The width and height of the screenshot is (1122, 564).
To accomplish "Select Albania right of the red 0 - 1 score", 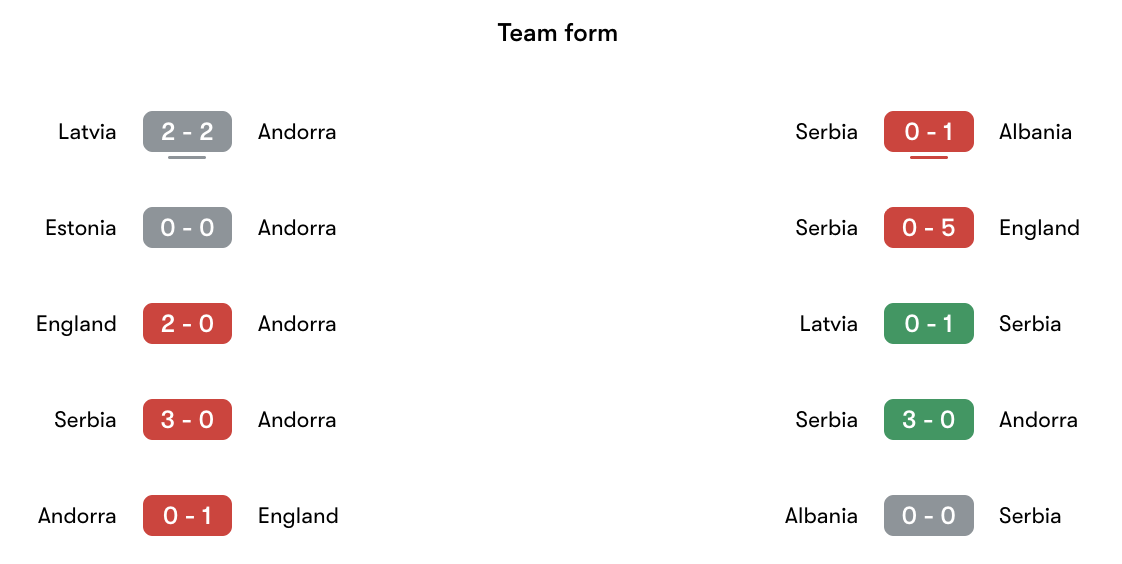I will [1035, 132].
